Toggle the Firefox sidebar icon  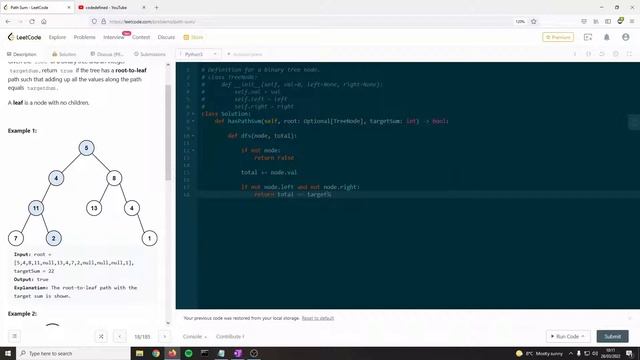point(608,21)
